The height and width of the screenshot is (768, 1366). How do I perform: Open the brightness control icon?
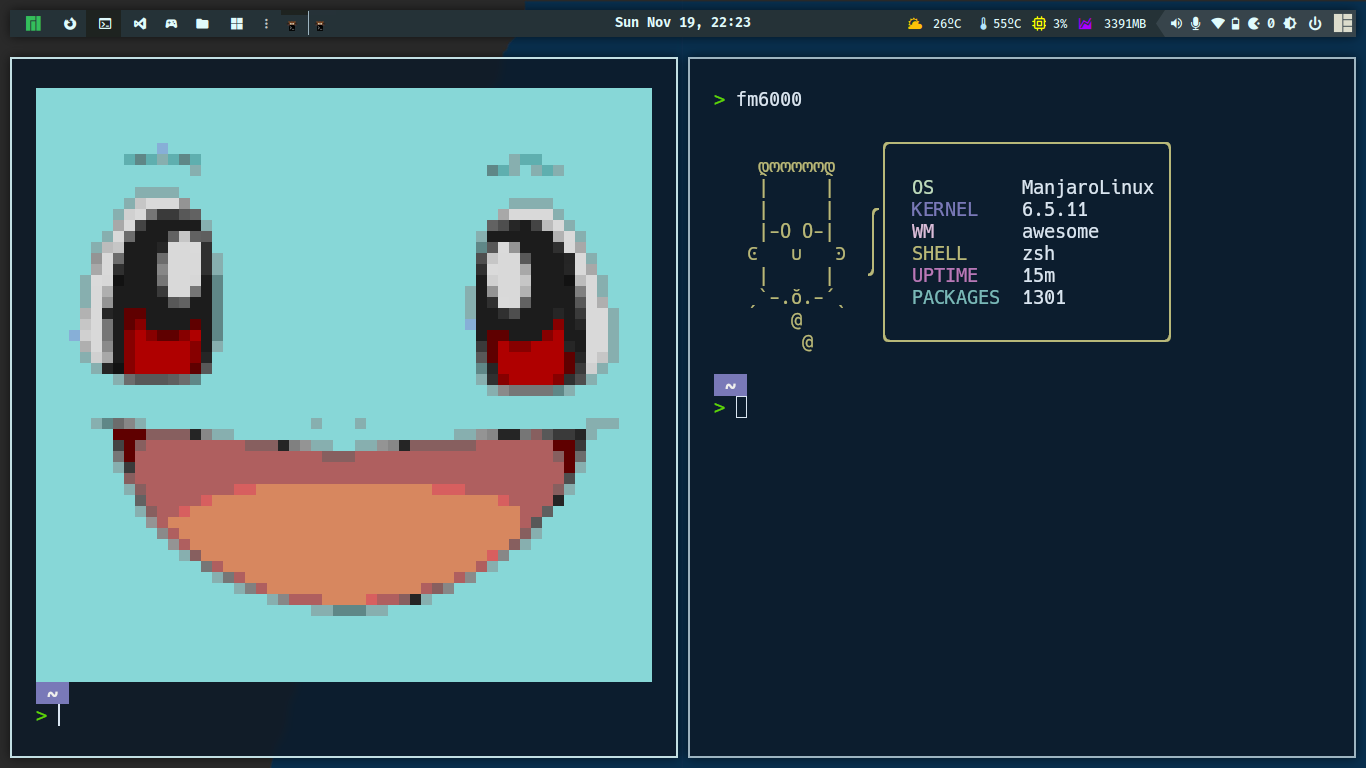(x=1291, y=23)
